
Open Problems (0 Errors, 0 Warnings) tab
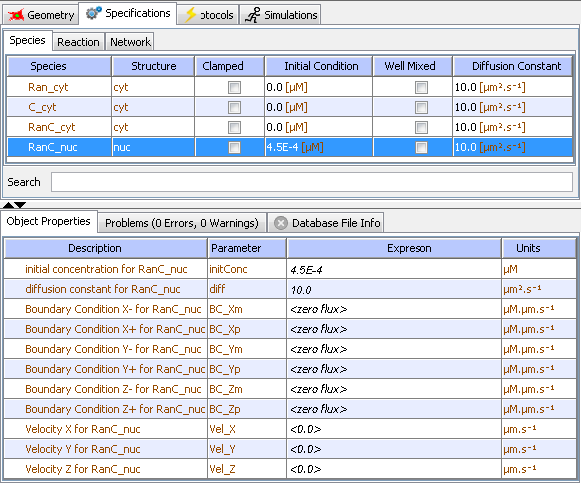(x=182, y=223)
